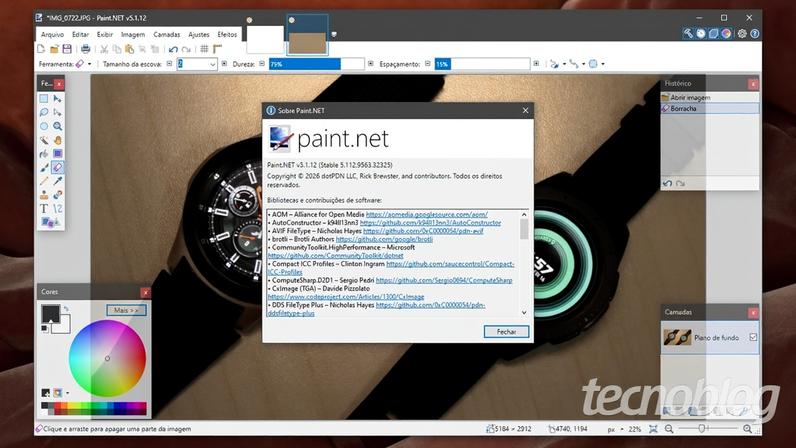This screenshot has height=448, width=796.
Task: Select the Rectangle Select tool
Action: (x=44, y=99)
